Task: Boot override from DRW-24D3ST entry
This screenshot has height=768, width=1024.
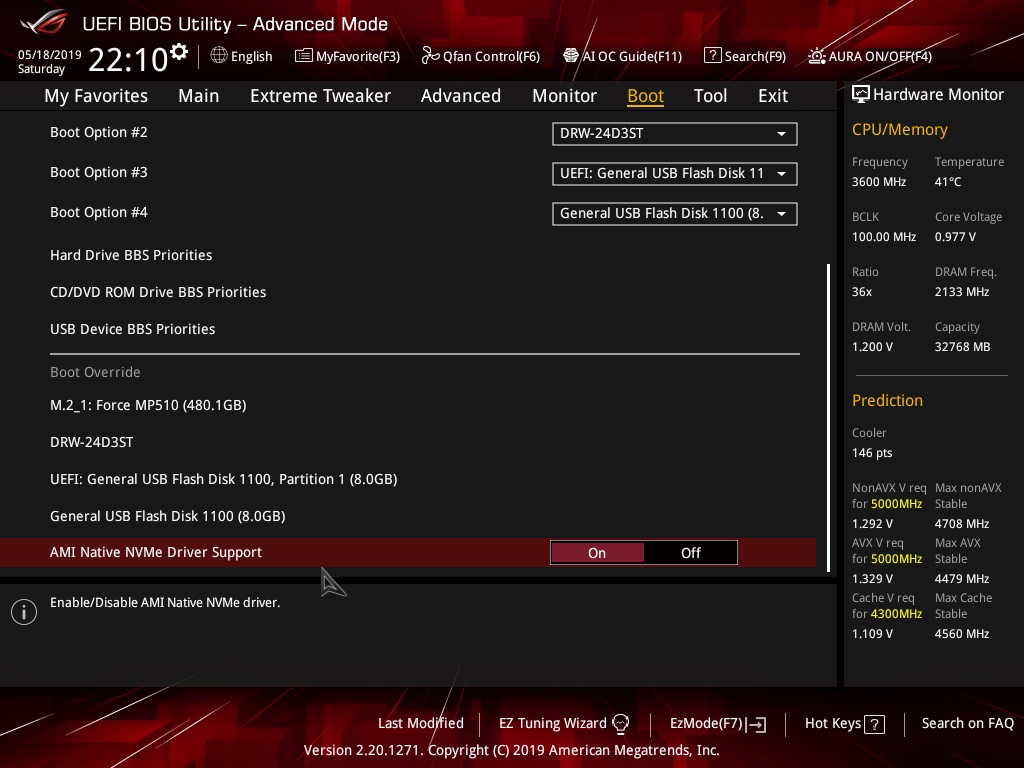Action: point(91,442)
